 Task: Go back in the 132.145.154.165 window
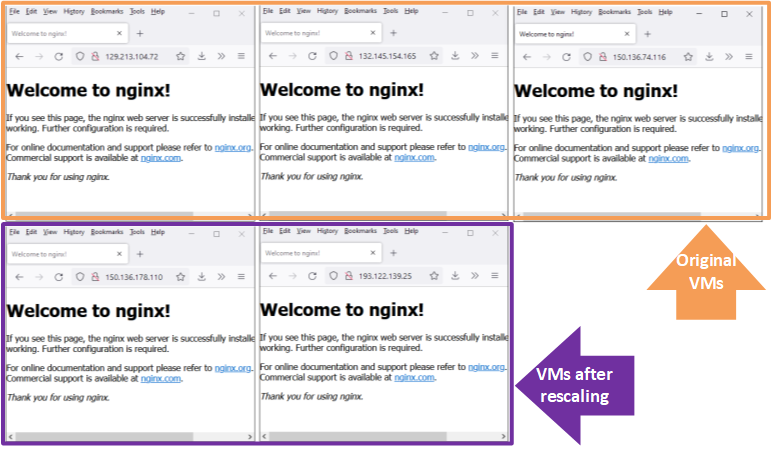tap(273, 56)
